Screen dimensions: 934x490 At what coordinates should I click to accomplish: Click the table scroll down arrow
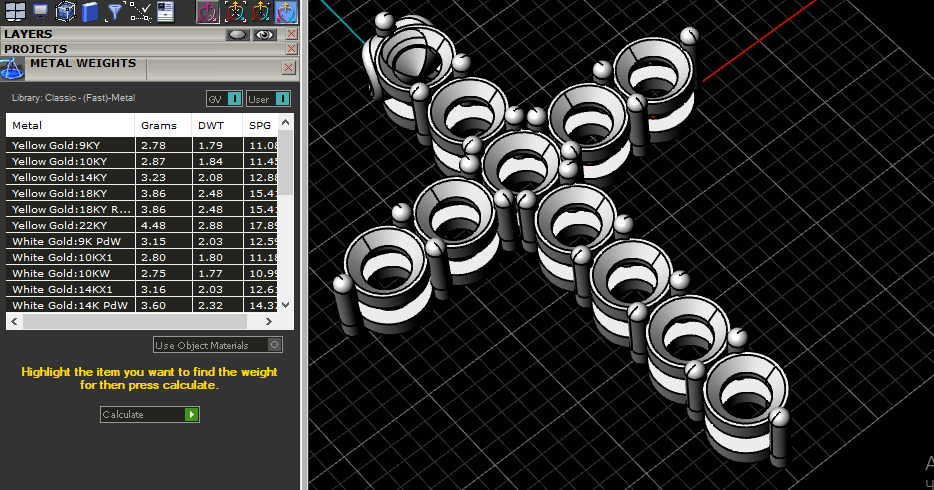(285, 305)
